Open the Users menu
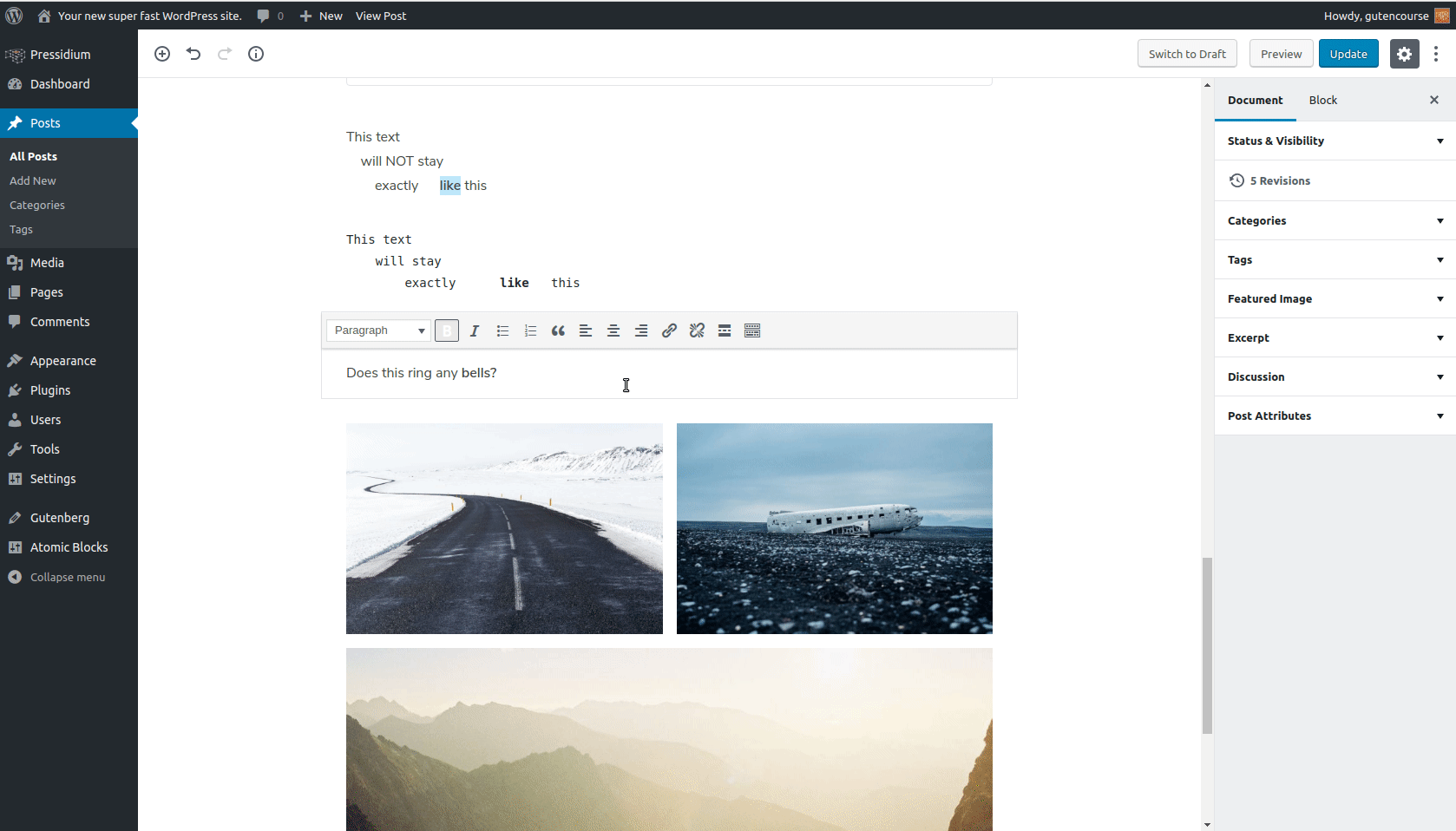Image resolution: width=1456 pixels, height=831 pixels. 69,420
